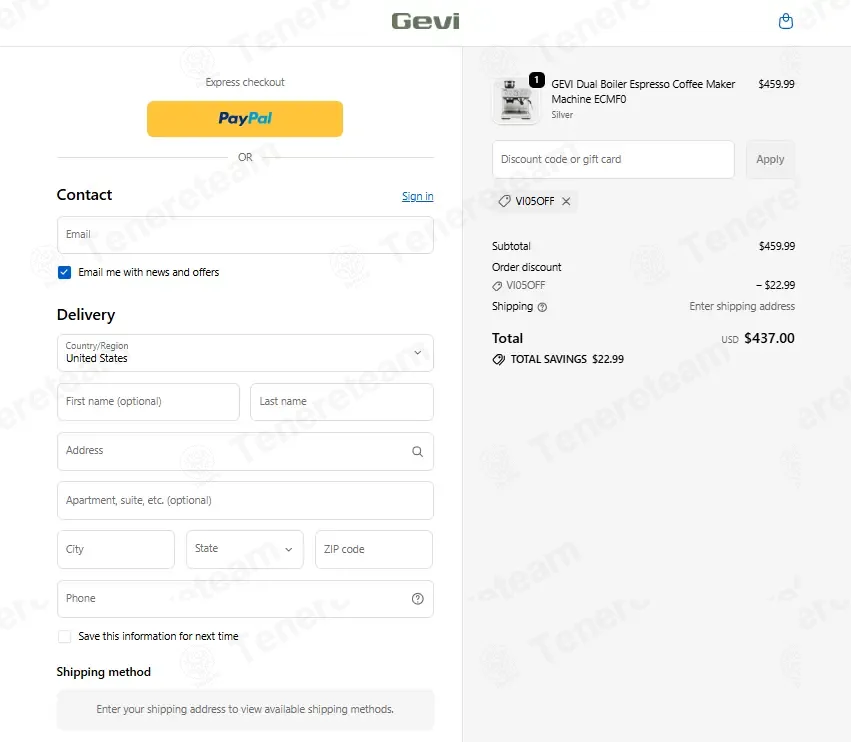Click the Enter shipping address text
The image size is (851, 742).
742,306
